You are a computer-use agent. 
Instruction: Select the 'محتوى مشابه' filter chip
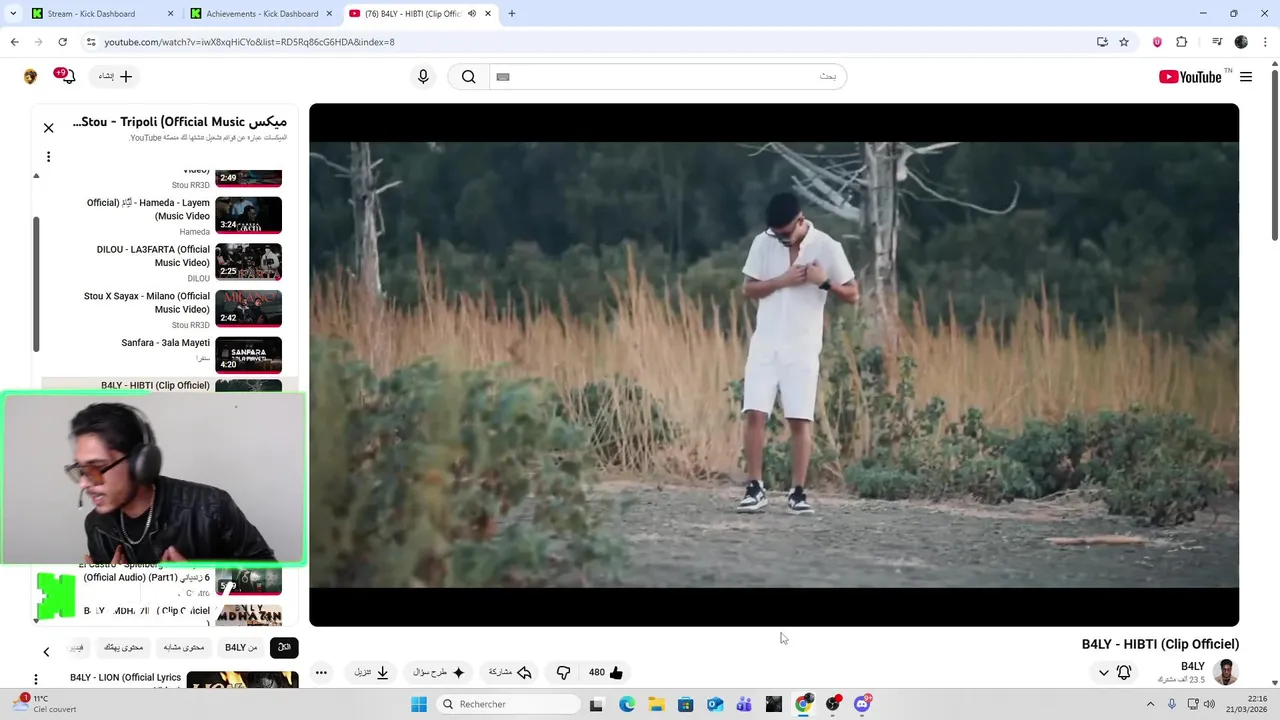[184, 648]
